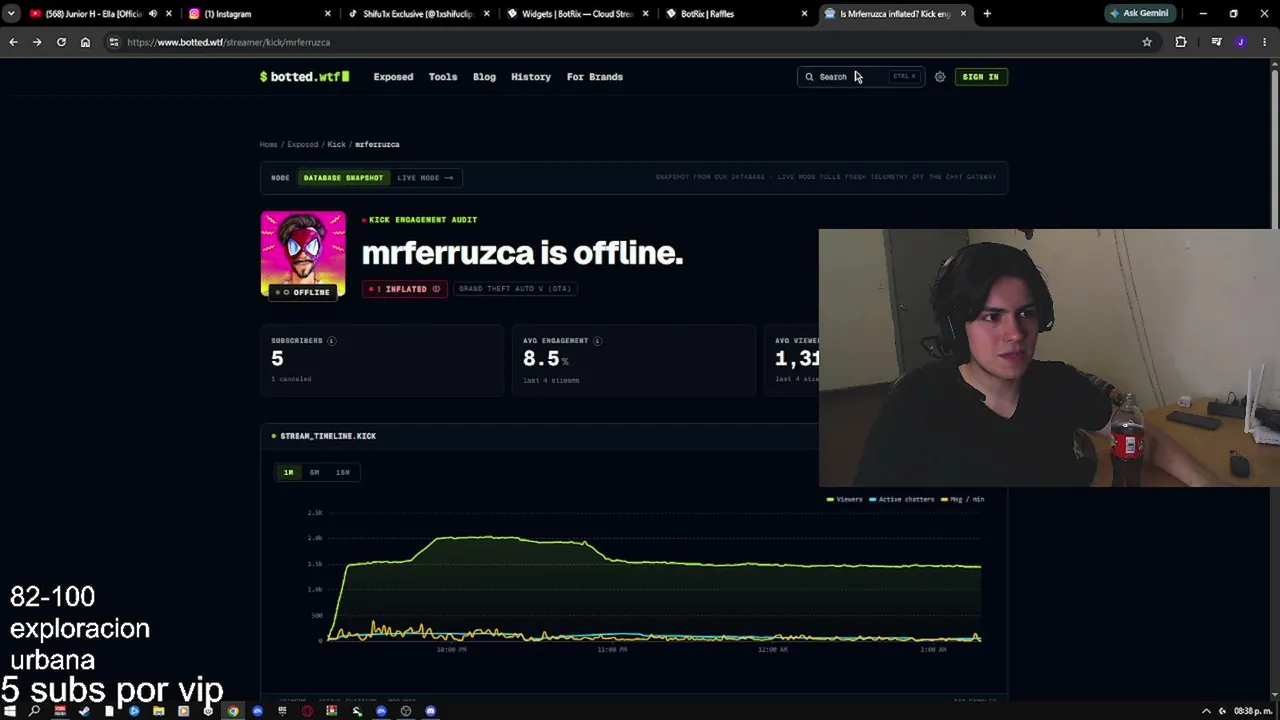Open the tab search dropdown arrow
Viewport: 1280px width, 720px height.
[x=11, y=14]
